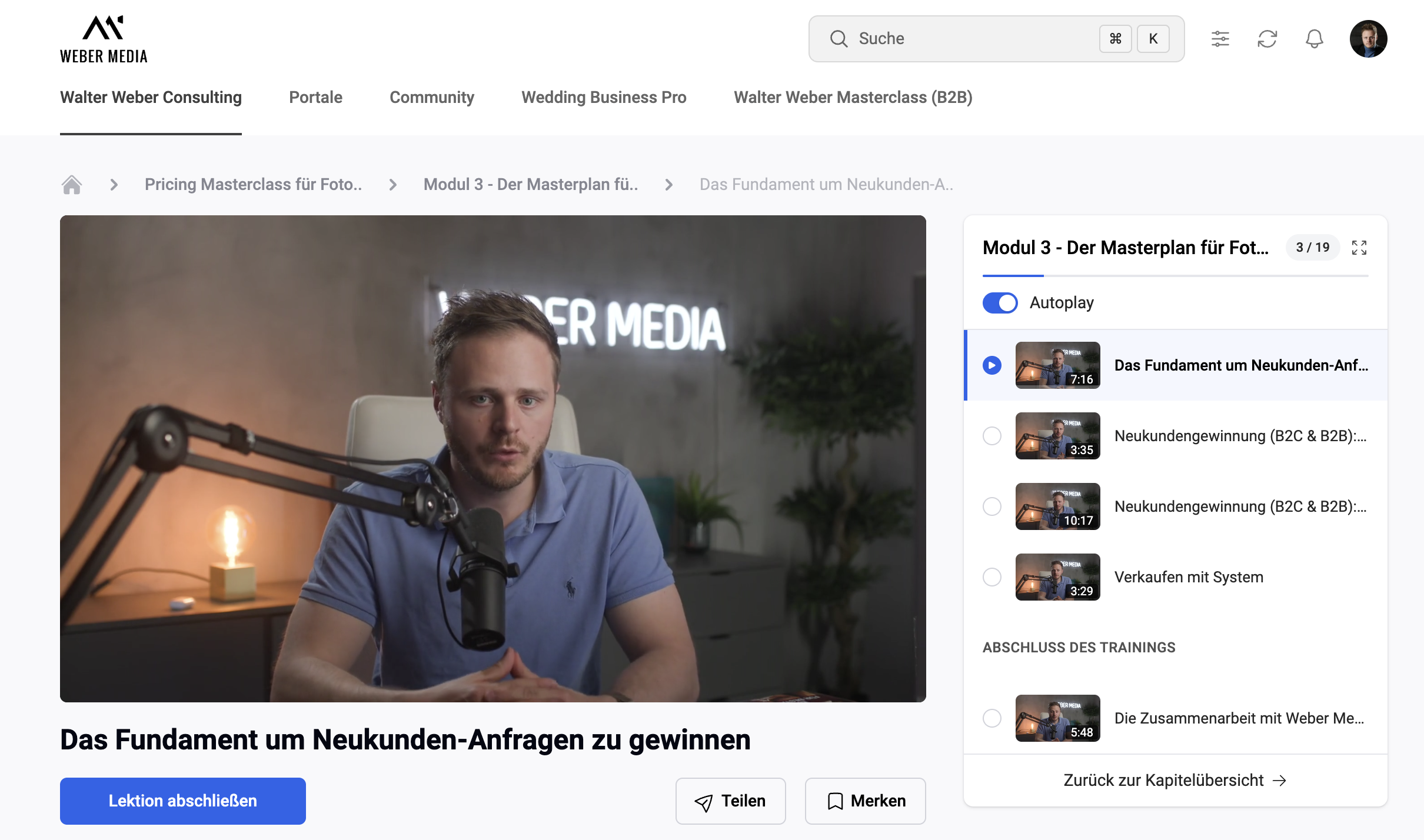
Task: Click the Modul 3 playlist heading
Action: (1126, 248)
